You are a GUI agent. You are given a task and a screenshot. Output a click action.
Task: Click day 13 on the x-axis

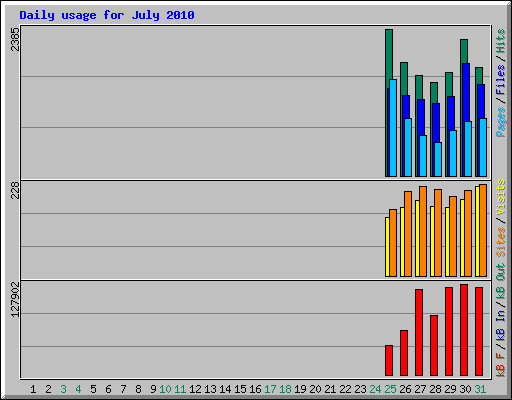(x=210, y=389)
